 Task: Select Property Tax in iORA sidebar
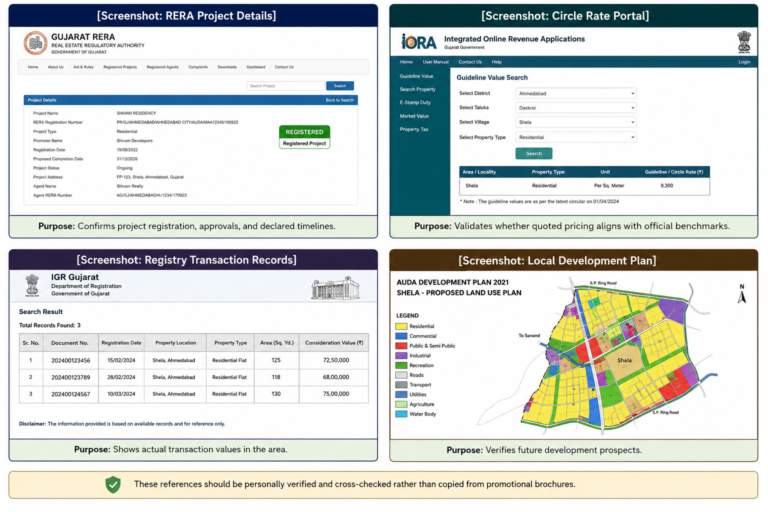pyautogui.click(x=414, y=129)
